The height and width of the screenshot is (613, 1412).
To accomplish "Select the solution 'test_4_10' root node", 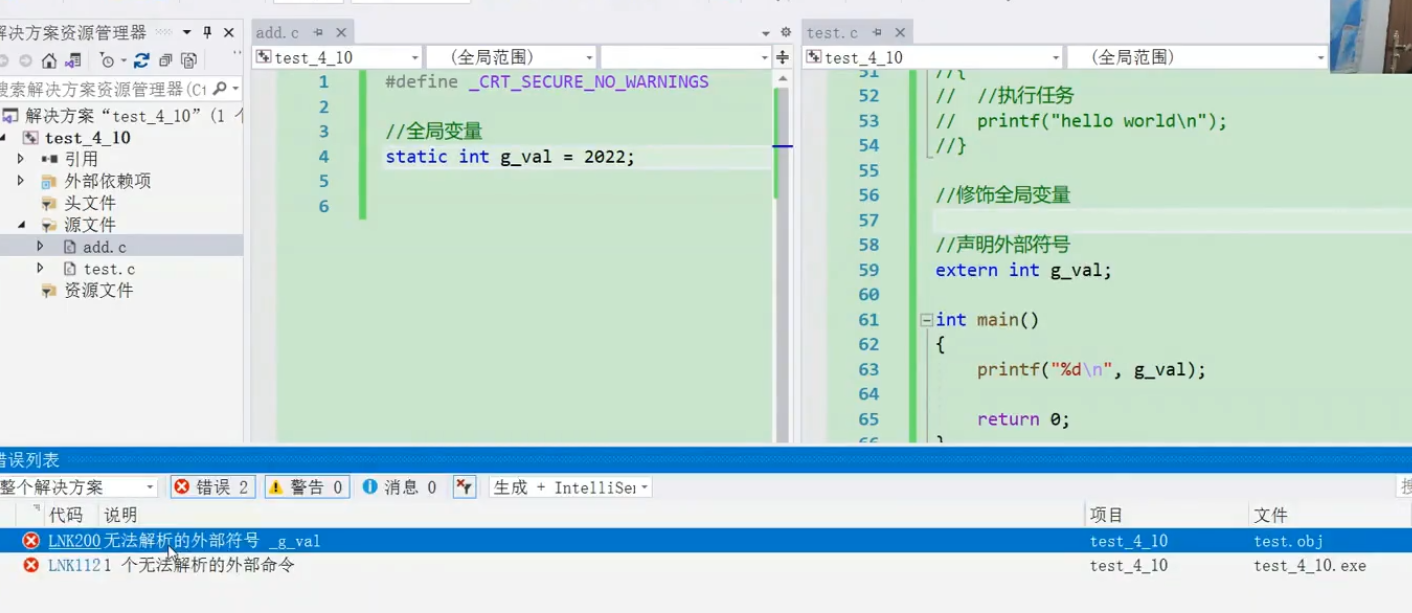I will pos(122,115).
